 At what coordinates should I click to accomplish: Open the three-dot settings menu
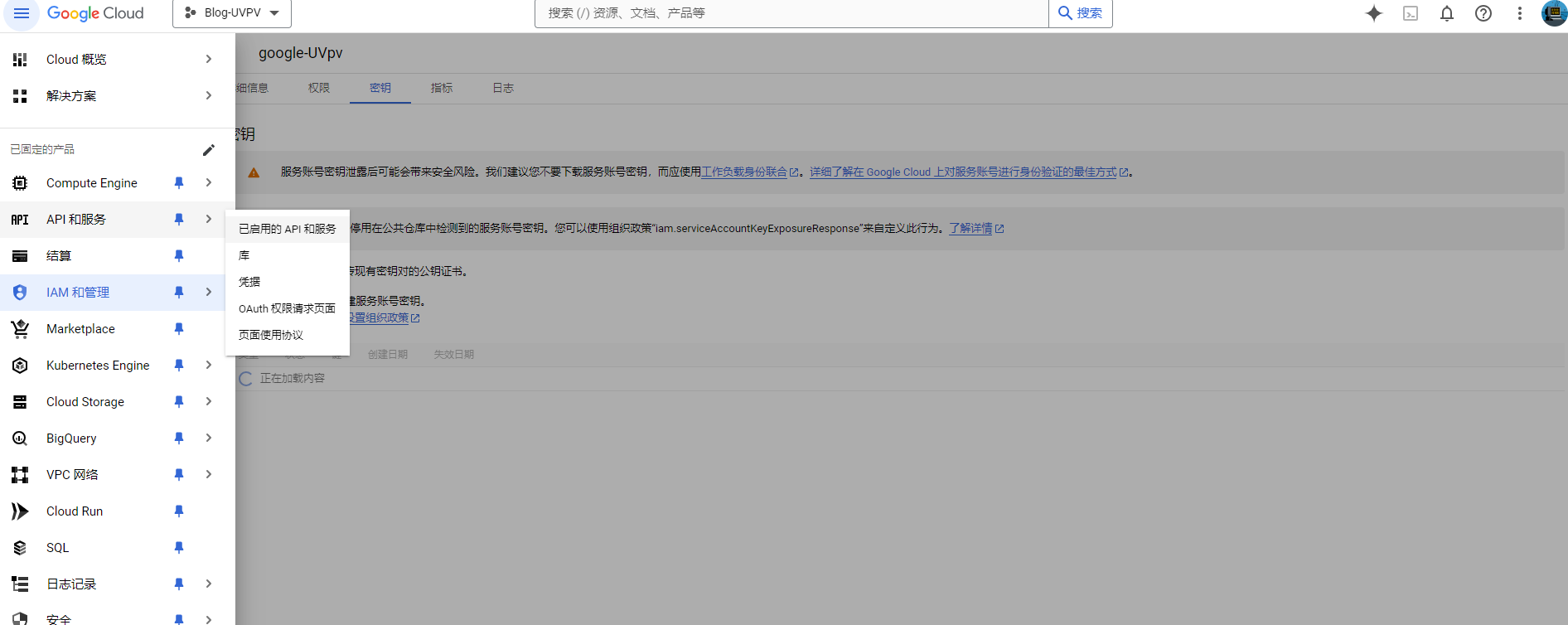[1520, 13]
